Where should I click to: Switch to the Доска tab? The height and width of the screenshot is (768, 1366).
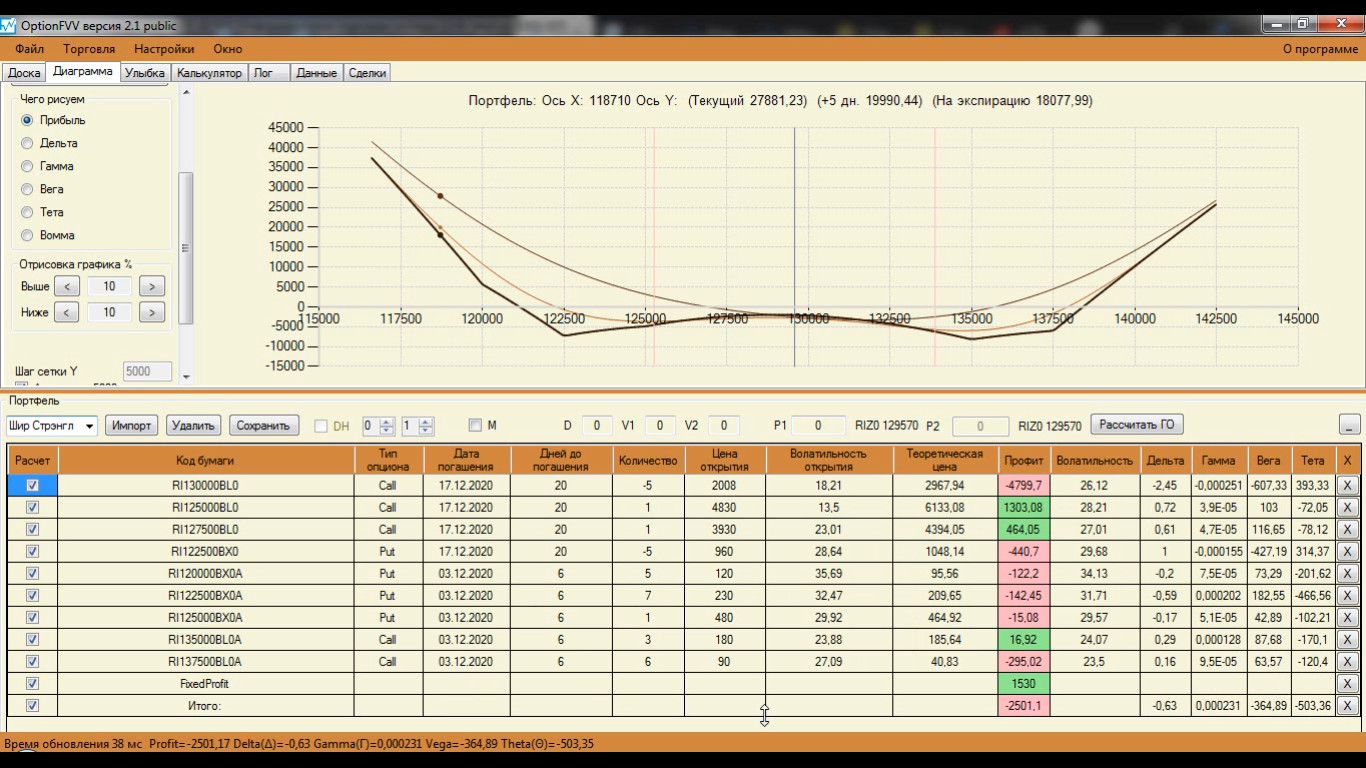point(24,73)
